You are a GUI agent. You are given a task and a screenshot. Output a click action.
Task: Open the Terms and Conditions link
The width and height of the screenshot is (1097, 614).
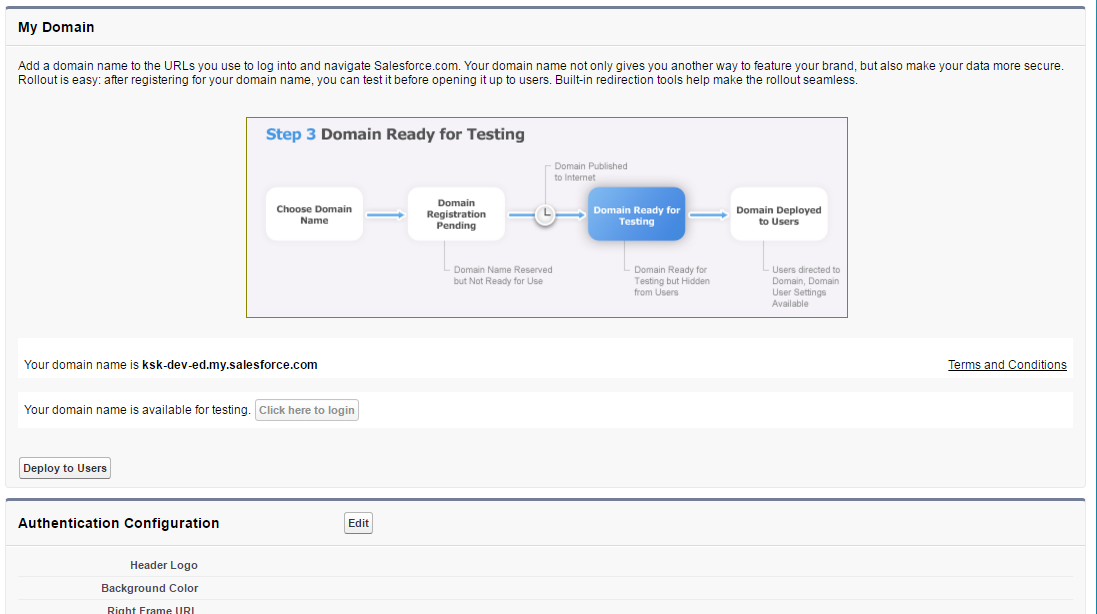coord(1007,364)
